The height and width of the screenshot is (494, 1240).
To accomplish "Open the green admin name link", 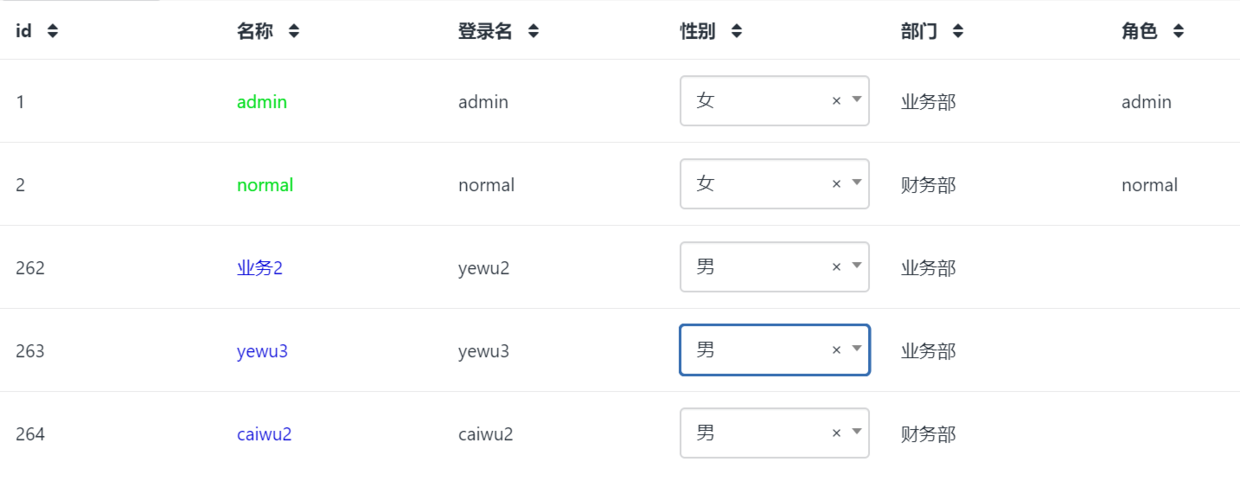I will [x=262, y=102].
